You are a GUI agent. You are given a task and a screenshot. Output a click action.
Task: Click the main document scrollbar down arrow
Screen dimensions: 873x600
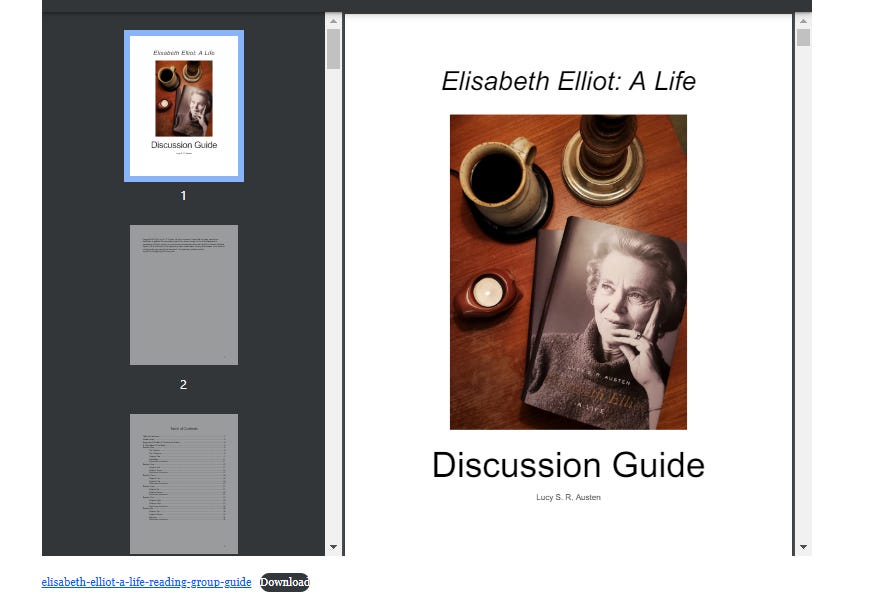pos(803,548)
